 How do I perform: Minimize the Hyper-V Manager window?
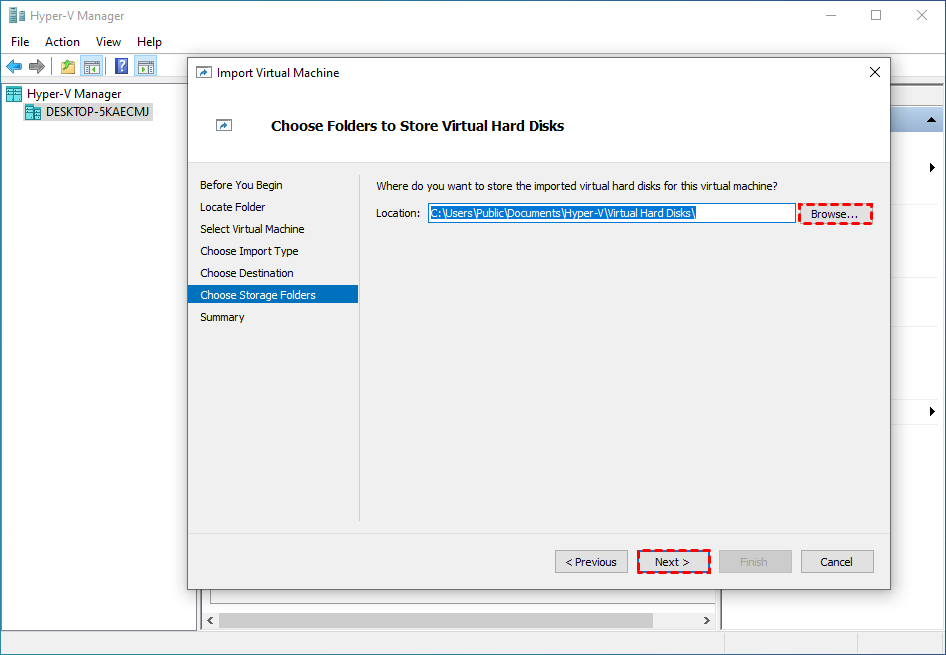point(831,15)
